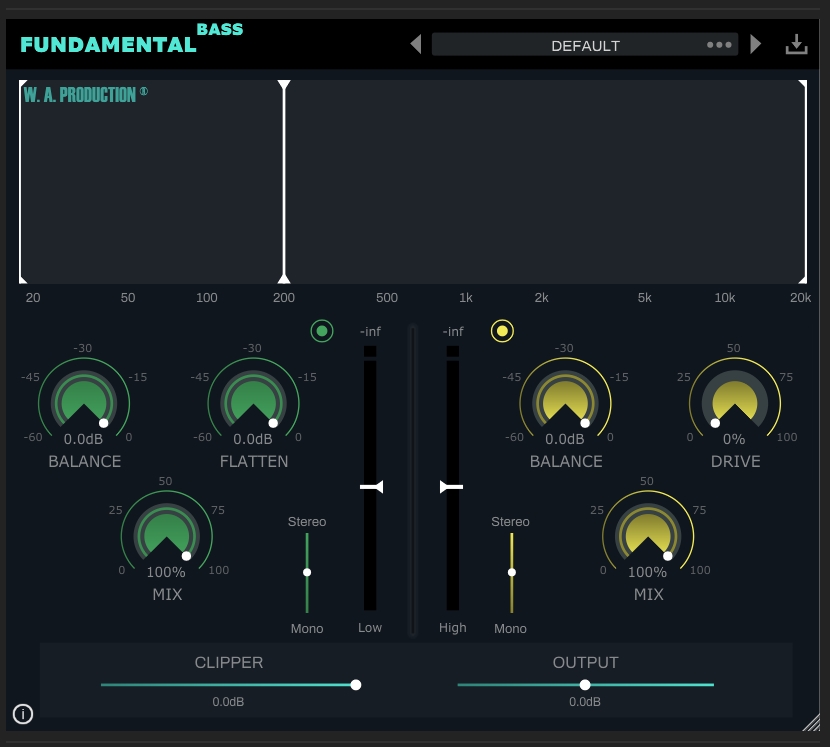Click the yellow high band MIX knob
This screenshot has width=830, height=747.
click(x=648, y=536)
